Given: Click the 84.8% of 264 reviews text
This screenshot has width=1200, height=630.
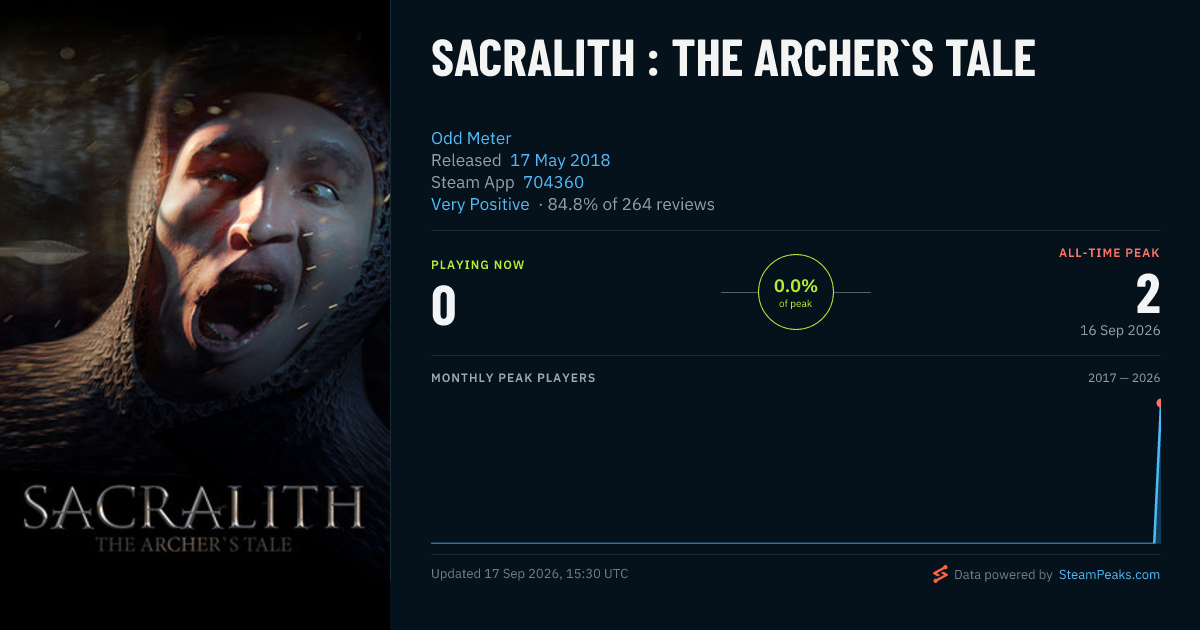Looking at the screenshot, I should [631, 204].
